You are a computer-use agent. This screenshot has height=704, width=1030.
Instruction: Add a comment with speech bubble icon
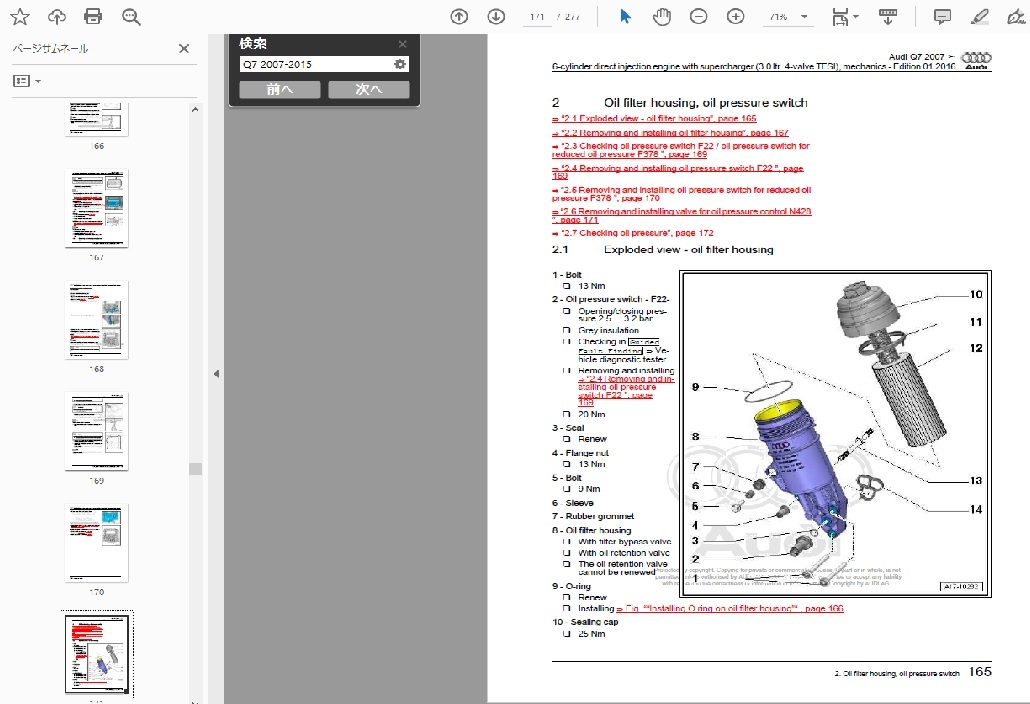pyautogui.click(x=942, y=17)
